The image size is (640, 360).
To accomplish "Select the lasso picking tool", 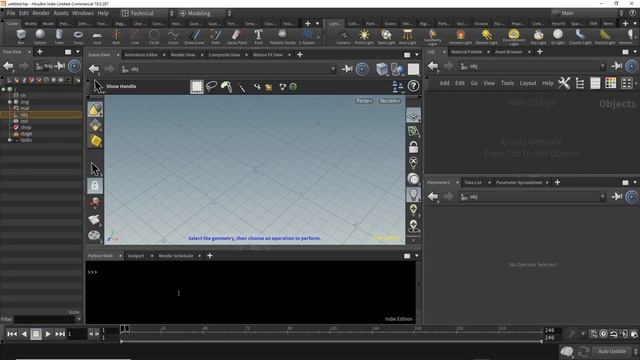I will pyautogui.click(x=211, y=87).
